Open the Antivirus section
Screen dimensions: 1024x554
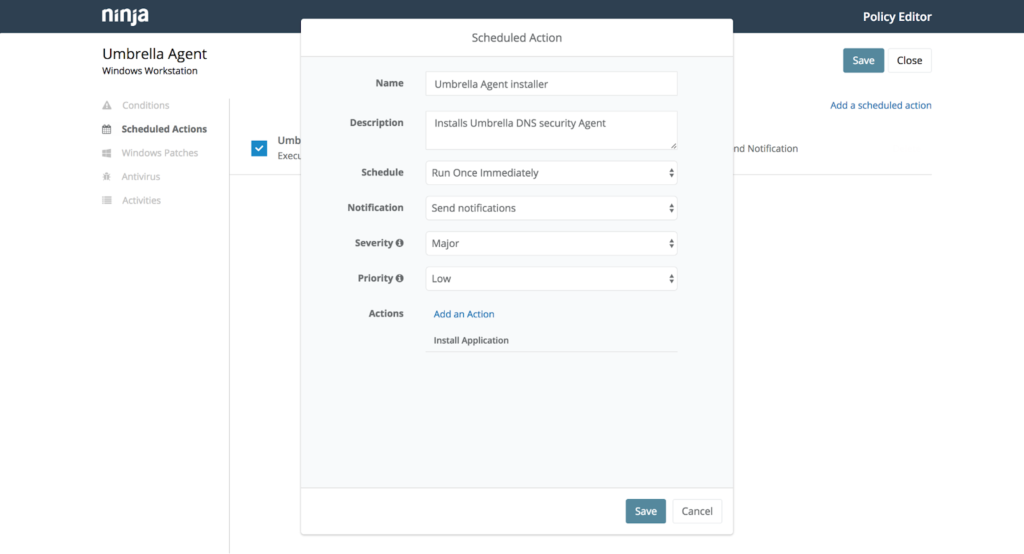coord(140,176)
